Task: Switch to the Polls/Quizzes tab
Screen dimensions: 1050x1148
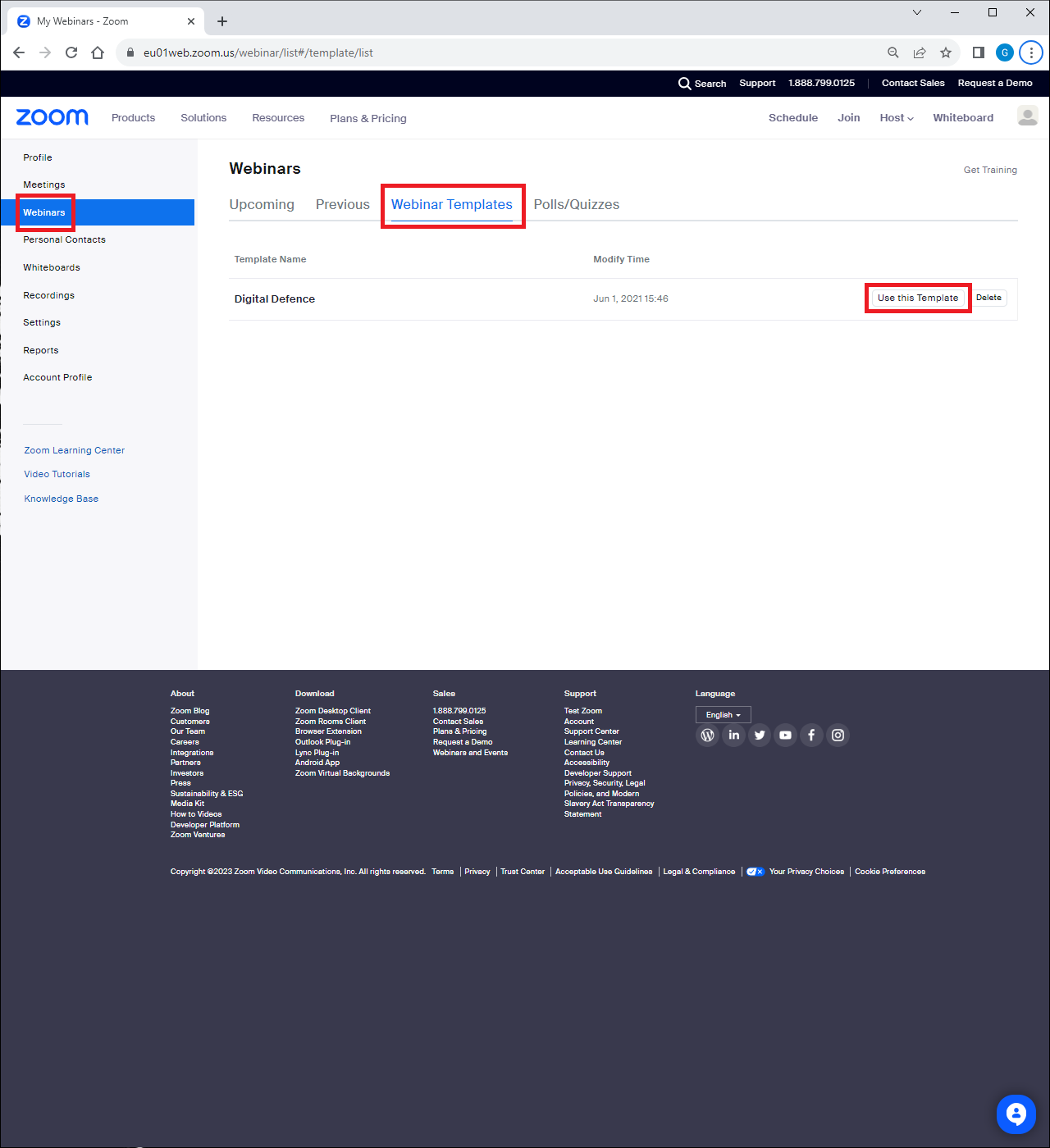Action: (577, 205)
